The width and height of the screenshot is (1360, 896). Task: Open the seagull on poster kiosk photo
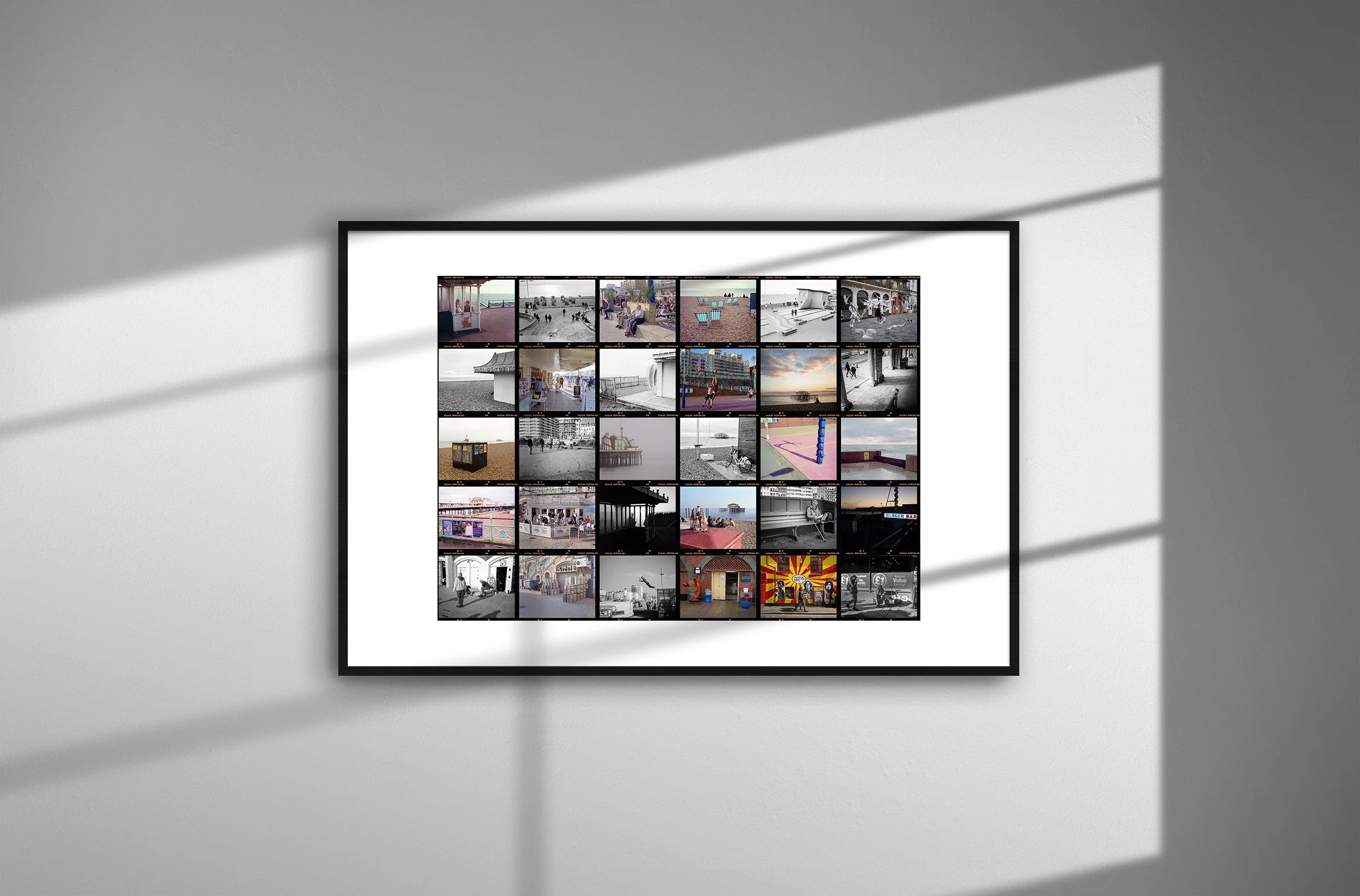pos(477,449)
